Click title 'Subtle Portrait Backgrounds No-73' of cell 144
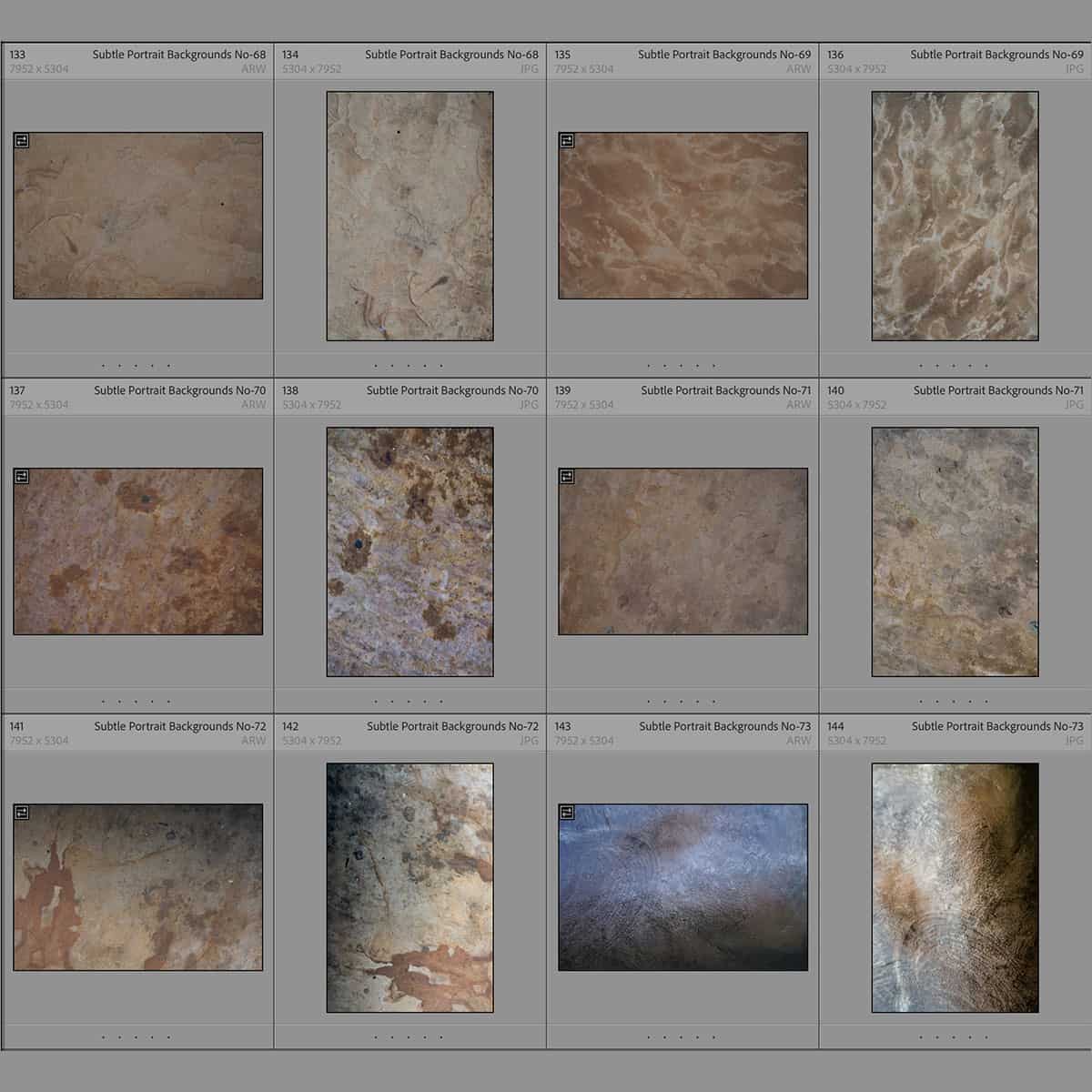The image size is (1092, 1092). (x=997, y=726)
